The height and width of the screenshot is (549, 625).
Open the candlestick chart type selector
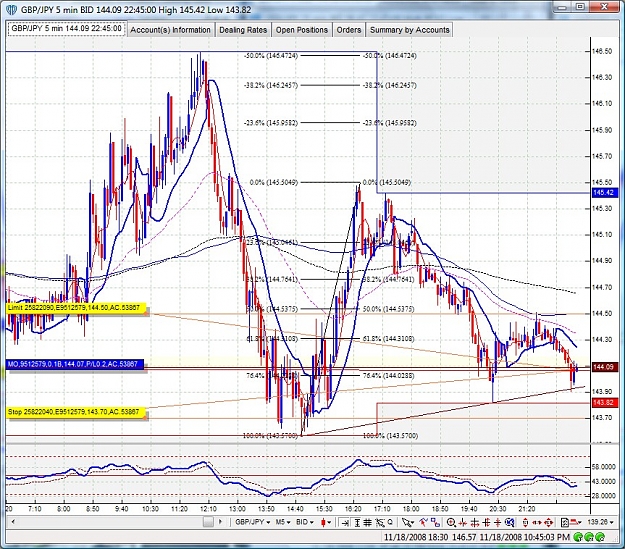coord(323,522)
